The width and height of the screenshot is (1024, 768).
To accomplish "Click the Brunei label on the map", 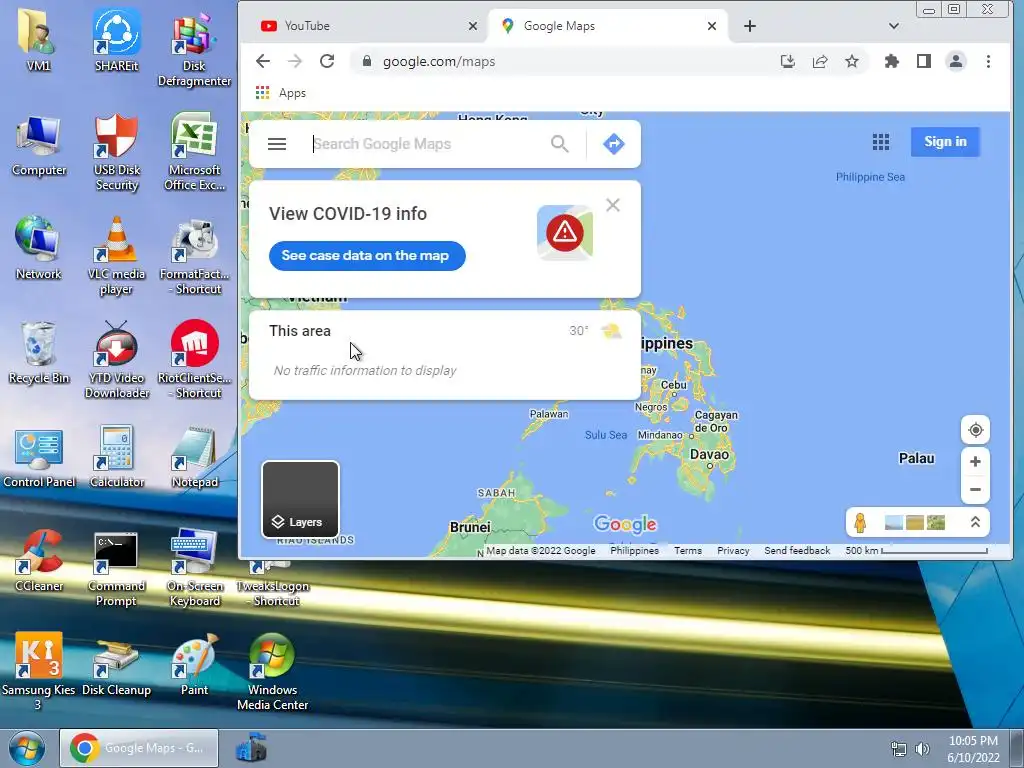I will pyautogui.click(x=470, y=527).
